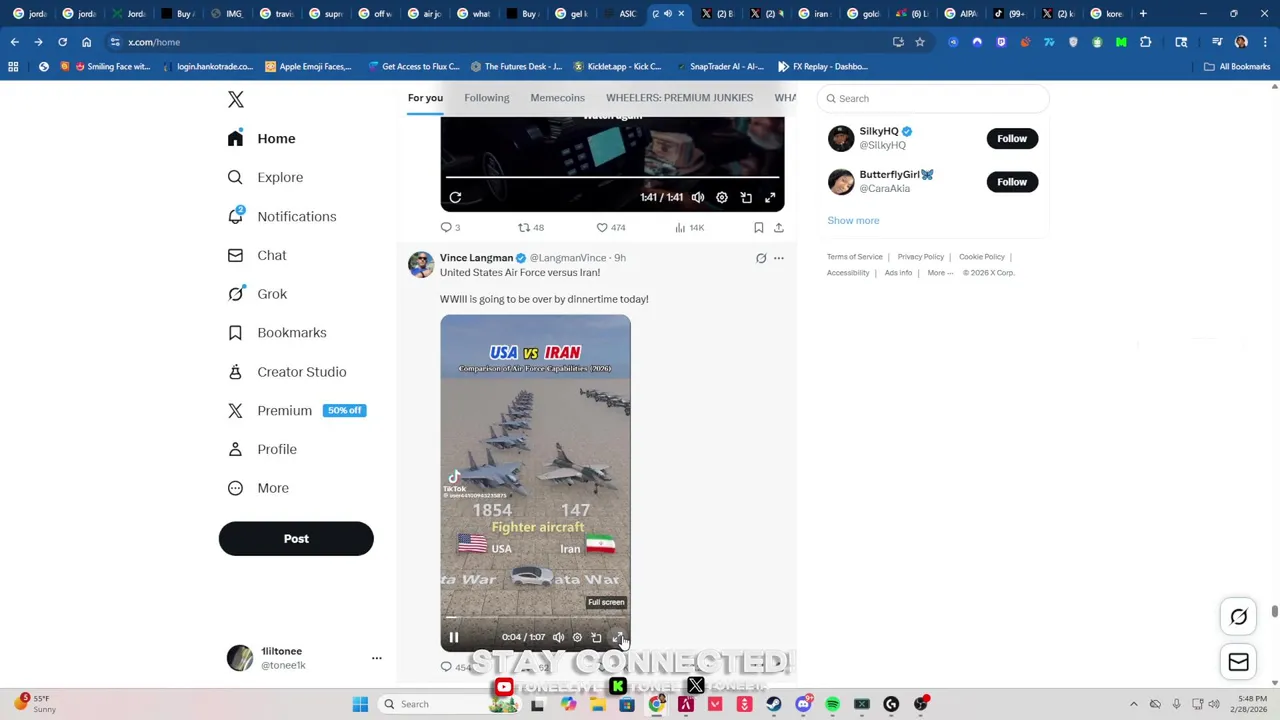The height and width of the screenshot is (720, 1280).
Task: Open USA vs Iran video settings
Action: coord(577,637)
